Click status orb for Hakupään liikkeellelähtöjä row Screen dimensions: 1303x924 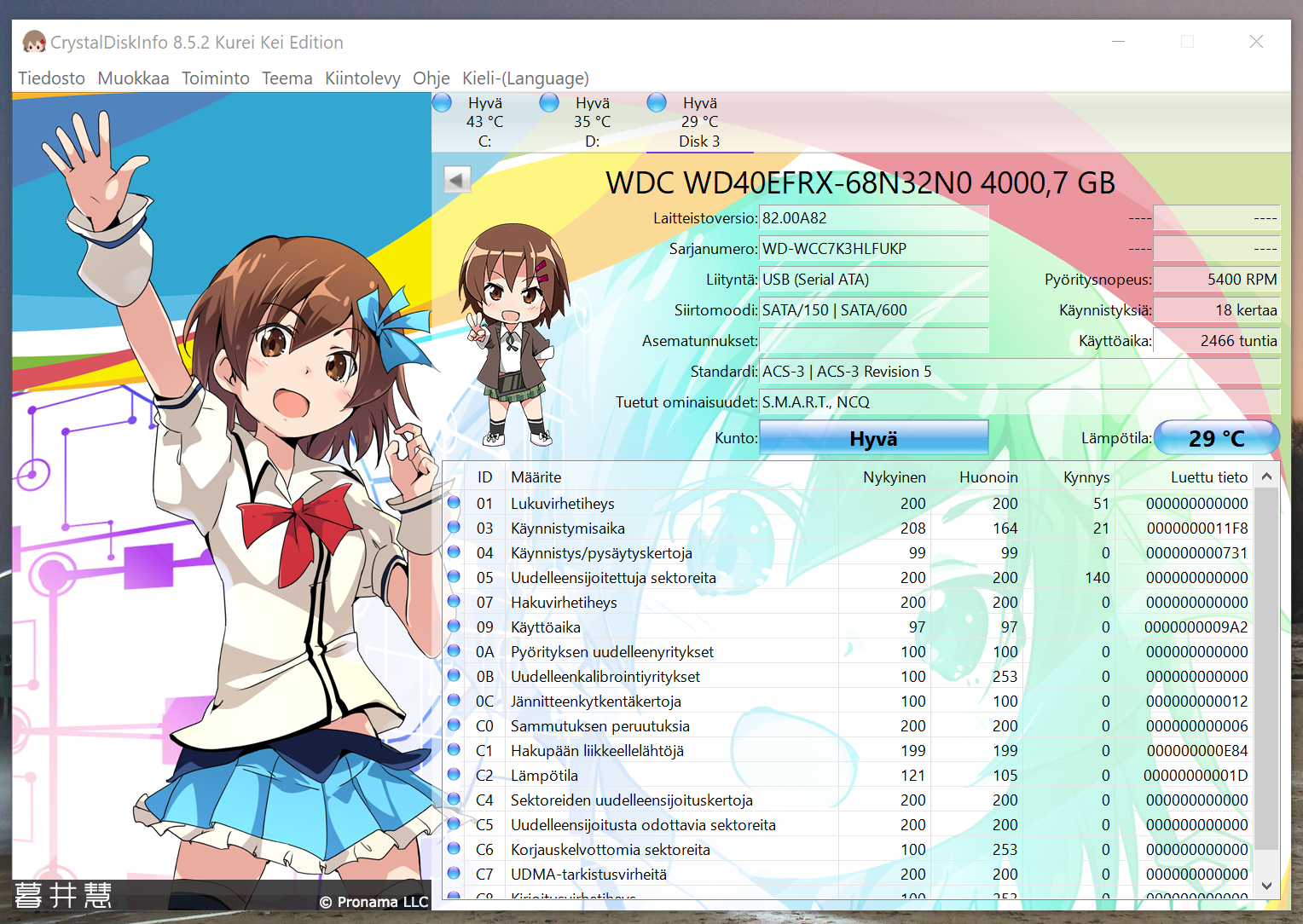(454, 750)
